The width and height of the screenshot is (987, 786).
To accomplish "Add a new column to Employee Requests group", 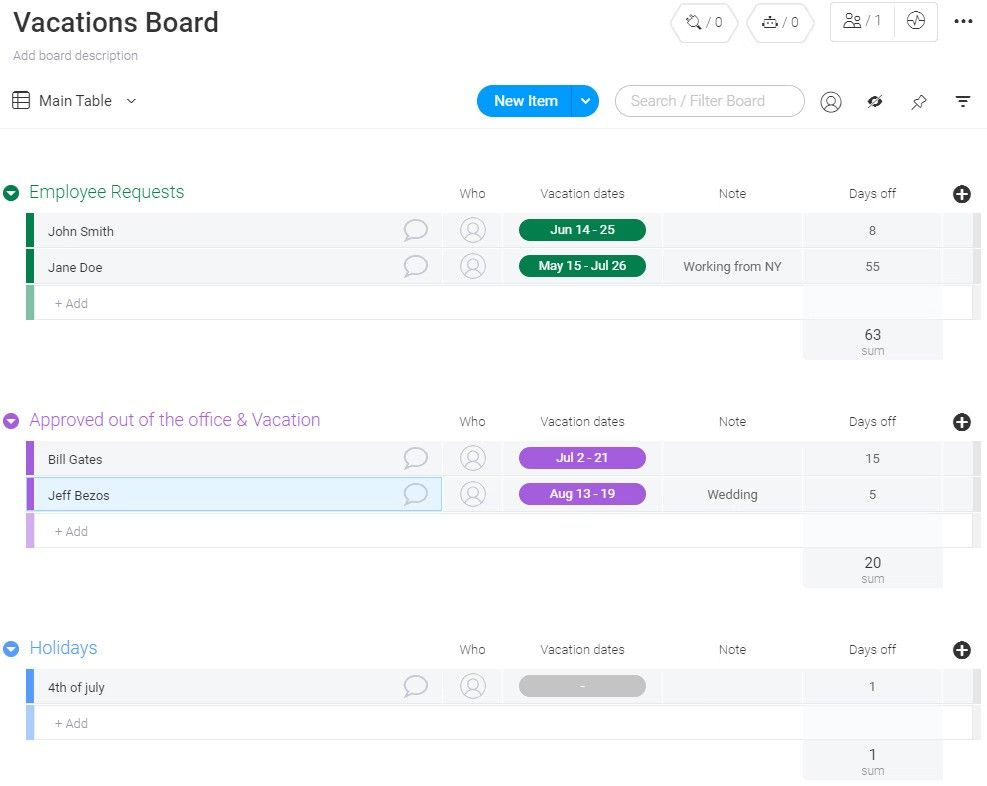I will click(x=961, y=194).
